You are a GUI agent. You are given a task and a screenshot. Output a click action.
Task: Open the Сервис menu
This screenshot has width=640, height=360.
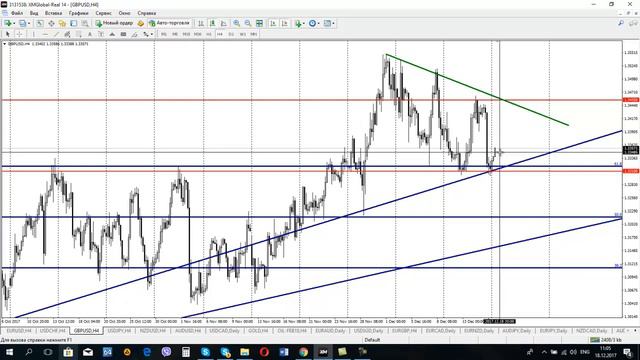(x=104, y=13)
